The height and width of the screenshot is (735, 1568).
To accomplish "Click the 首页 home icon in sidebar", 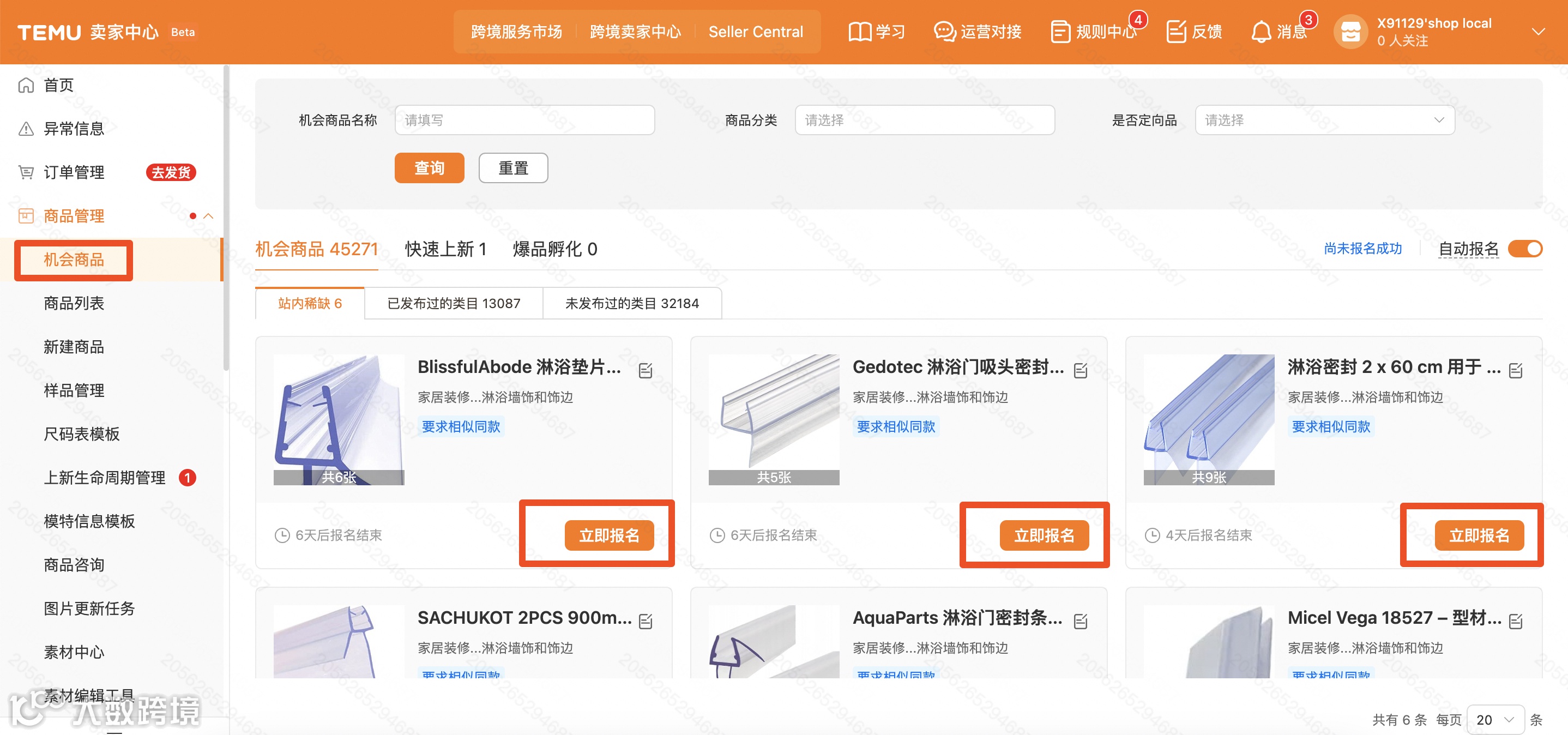I will pos(26,85).
